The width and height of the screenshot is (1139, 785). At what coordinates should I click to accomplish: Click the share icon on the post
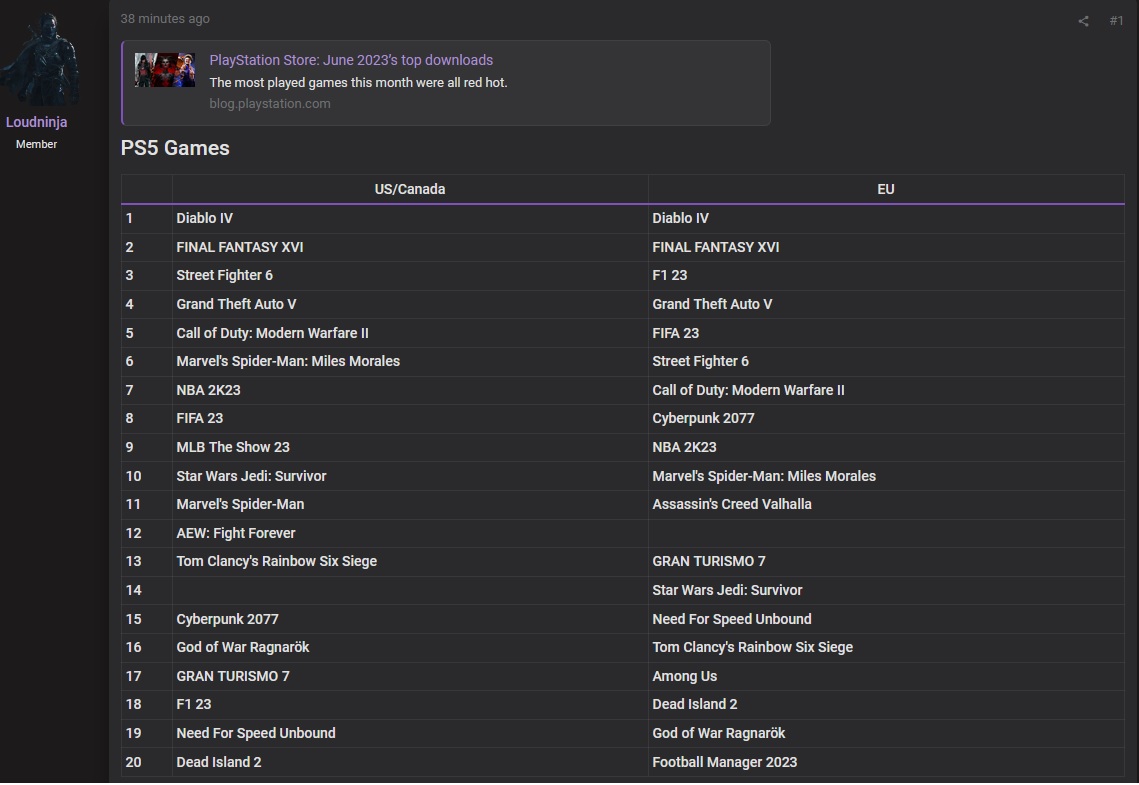pos(1083,21)
